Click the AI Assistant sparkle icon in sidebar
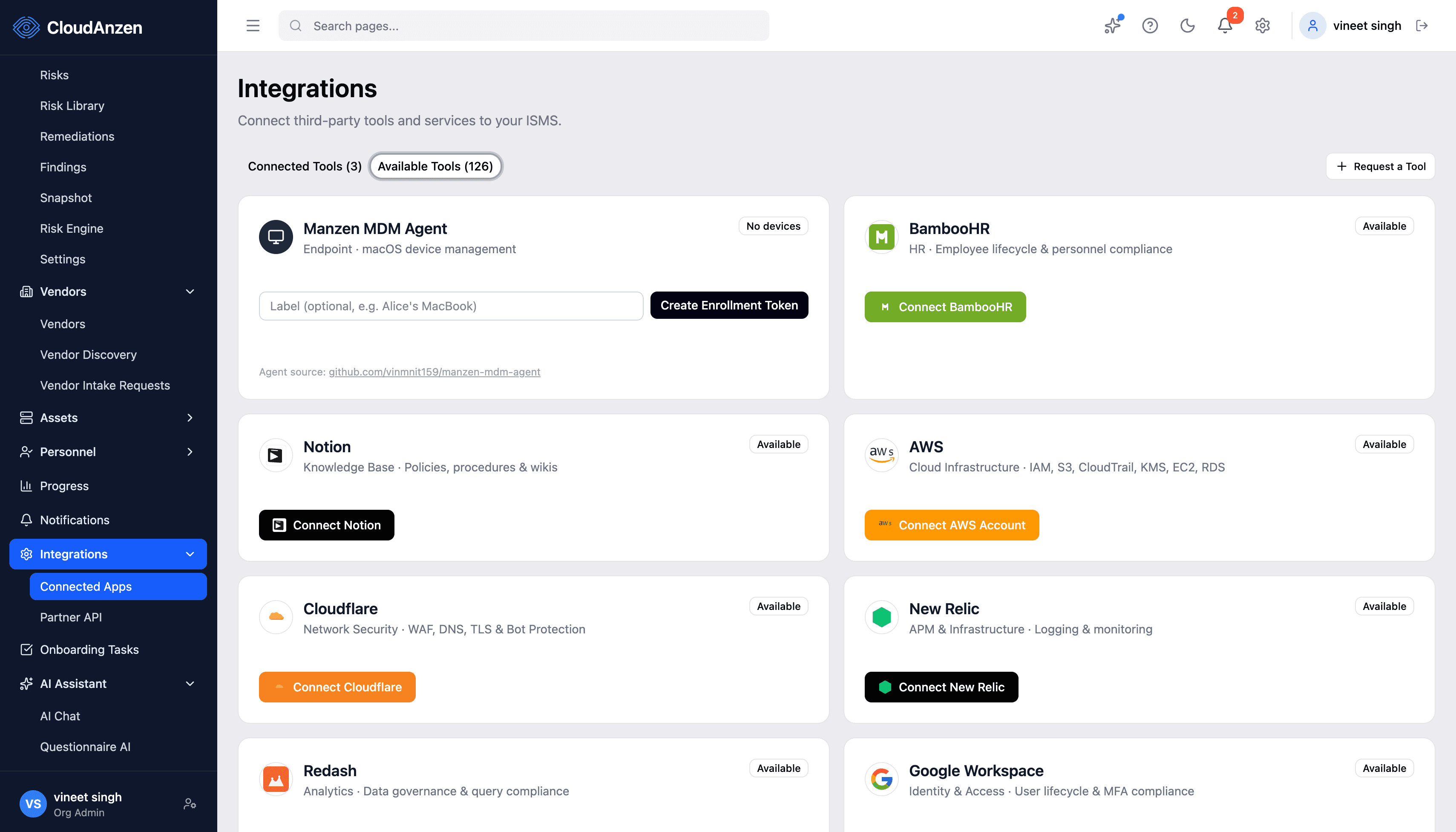 tap(26, 683)
